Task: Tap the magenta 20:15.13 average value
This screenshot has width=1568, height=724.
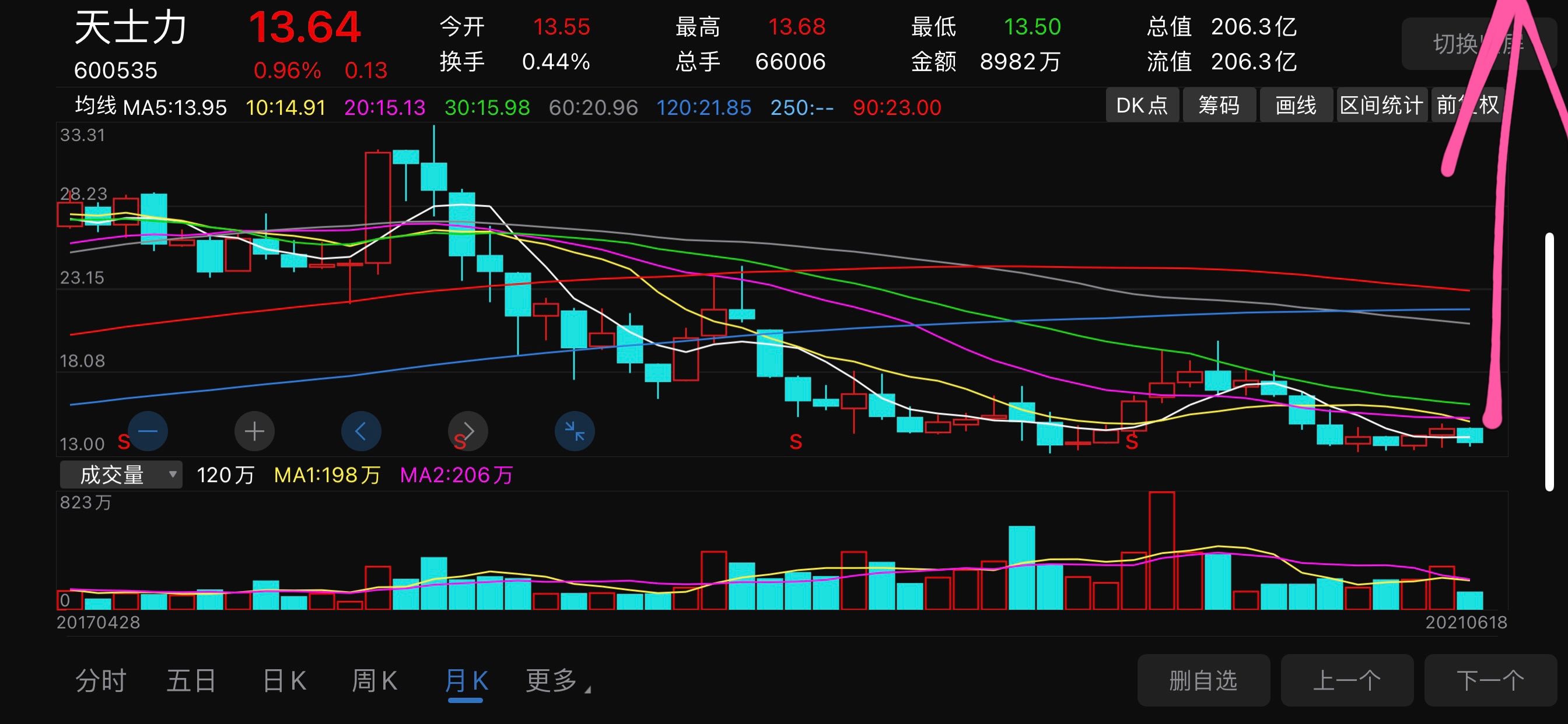Action: coord(384,108)
